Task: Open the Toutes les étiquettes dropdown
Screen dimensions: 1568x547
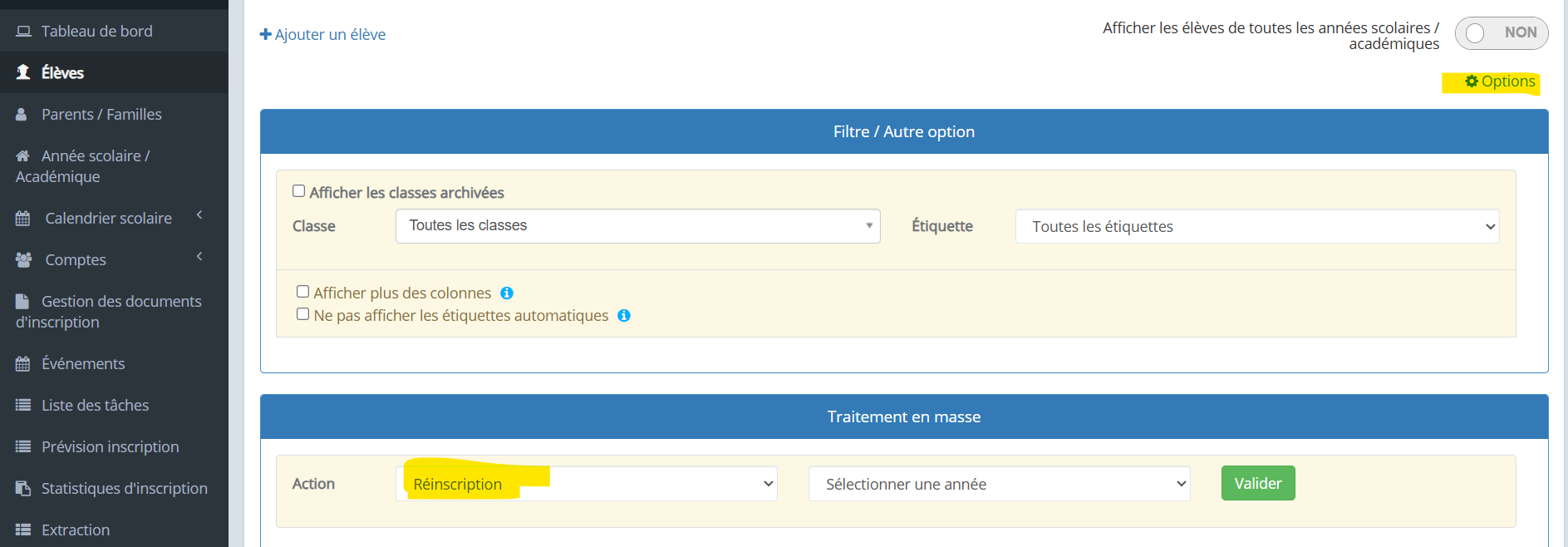Action: [x=1256, y=227]
